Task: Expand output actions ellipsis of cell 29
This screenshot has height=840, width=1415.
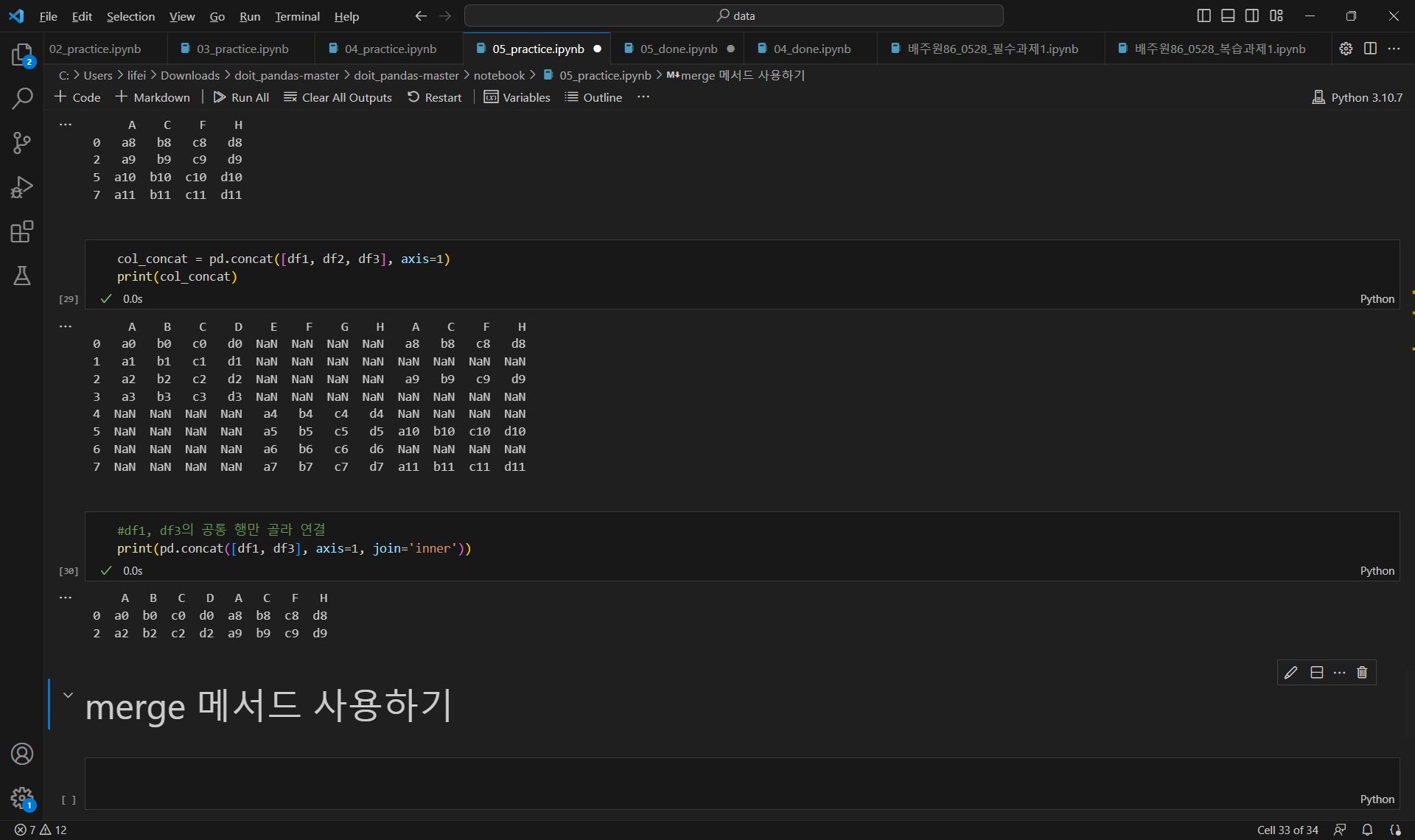Action: click(x=66, y=326)
